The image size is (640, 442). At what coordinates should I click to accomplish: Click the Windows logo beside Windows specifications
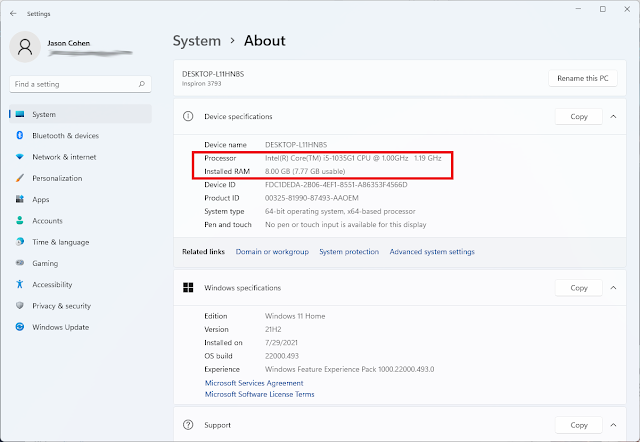coord(188,287)
